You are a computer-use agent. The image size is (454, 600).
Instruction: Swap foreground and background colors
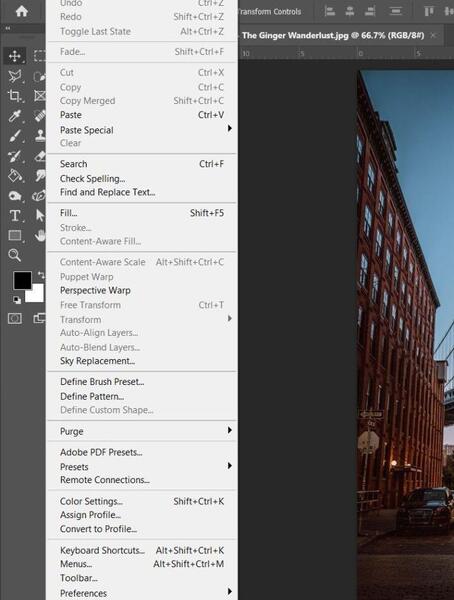click(x=41, y=275)
